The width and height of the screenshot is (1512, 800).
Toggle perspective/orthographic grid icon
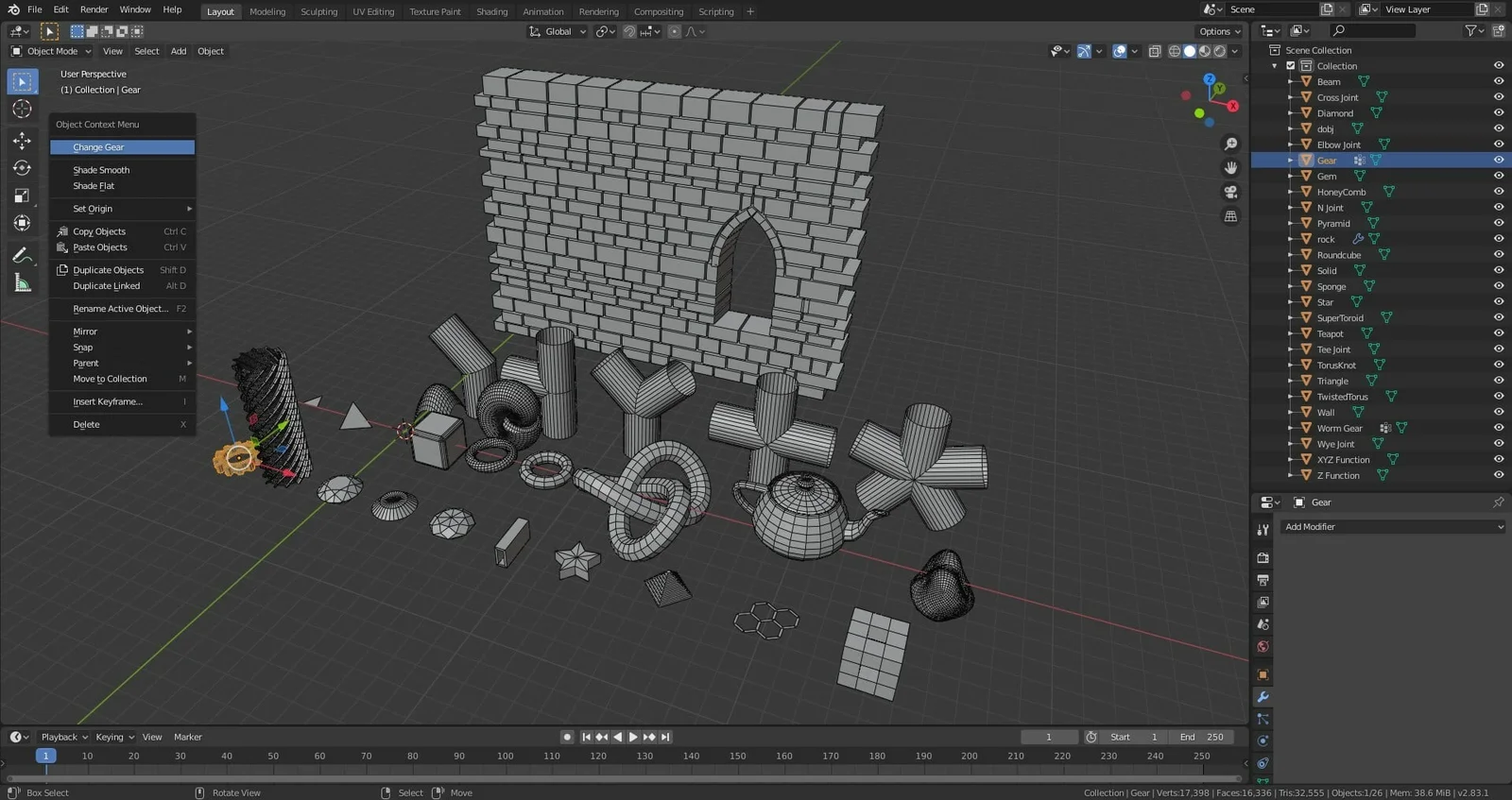(x=1230, y=216)
